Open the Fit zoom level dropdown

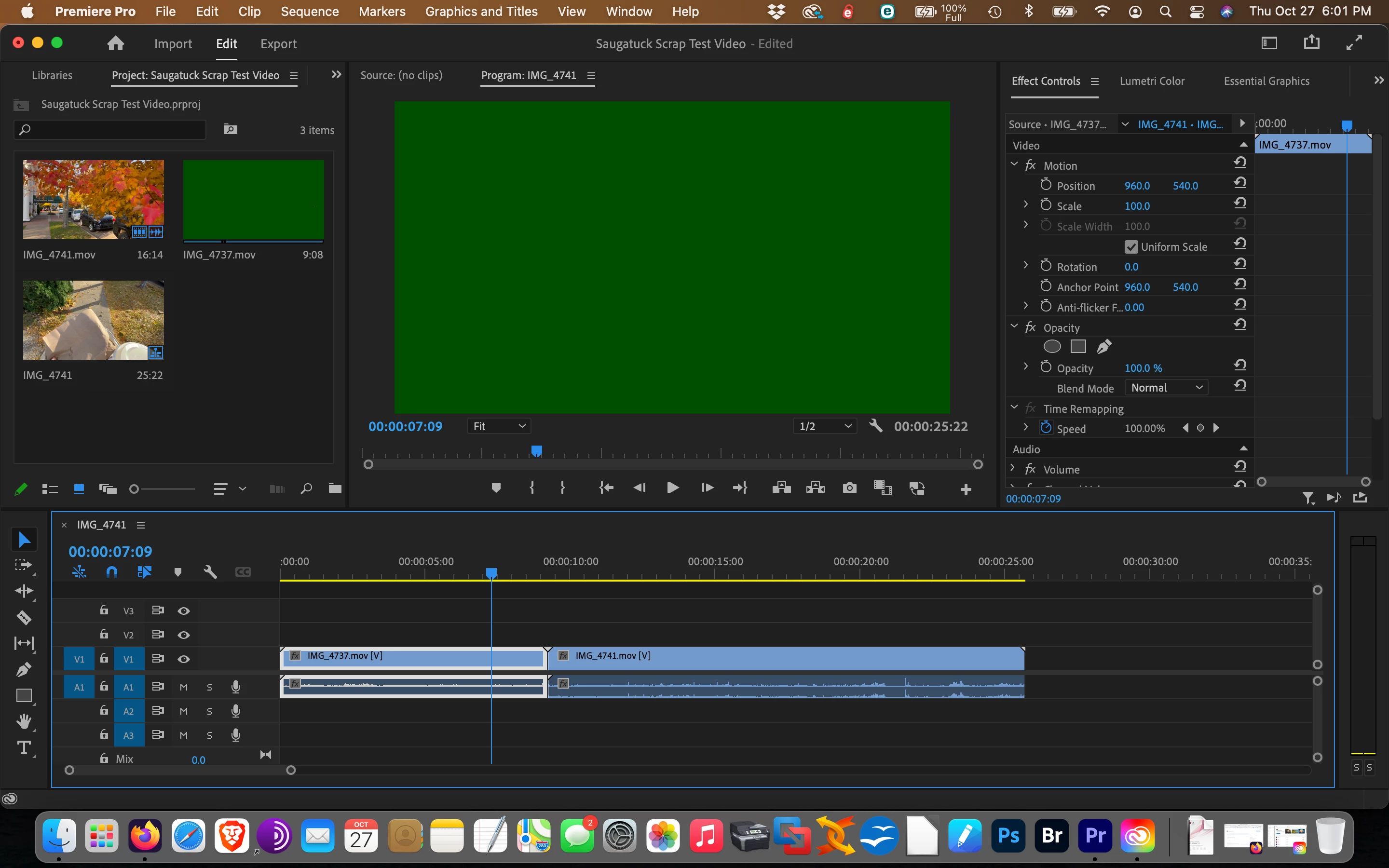point(498,426)
